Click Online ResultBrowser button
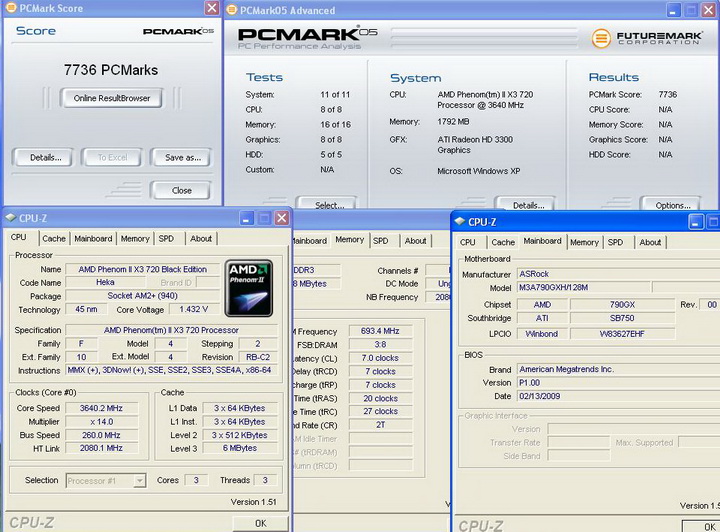720x532 pixels. pyautogui.click(x=111, y=98)
